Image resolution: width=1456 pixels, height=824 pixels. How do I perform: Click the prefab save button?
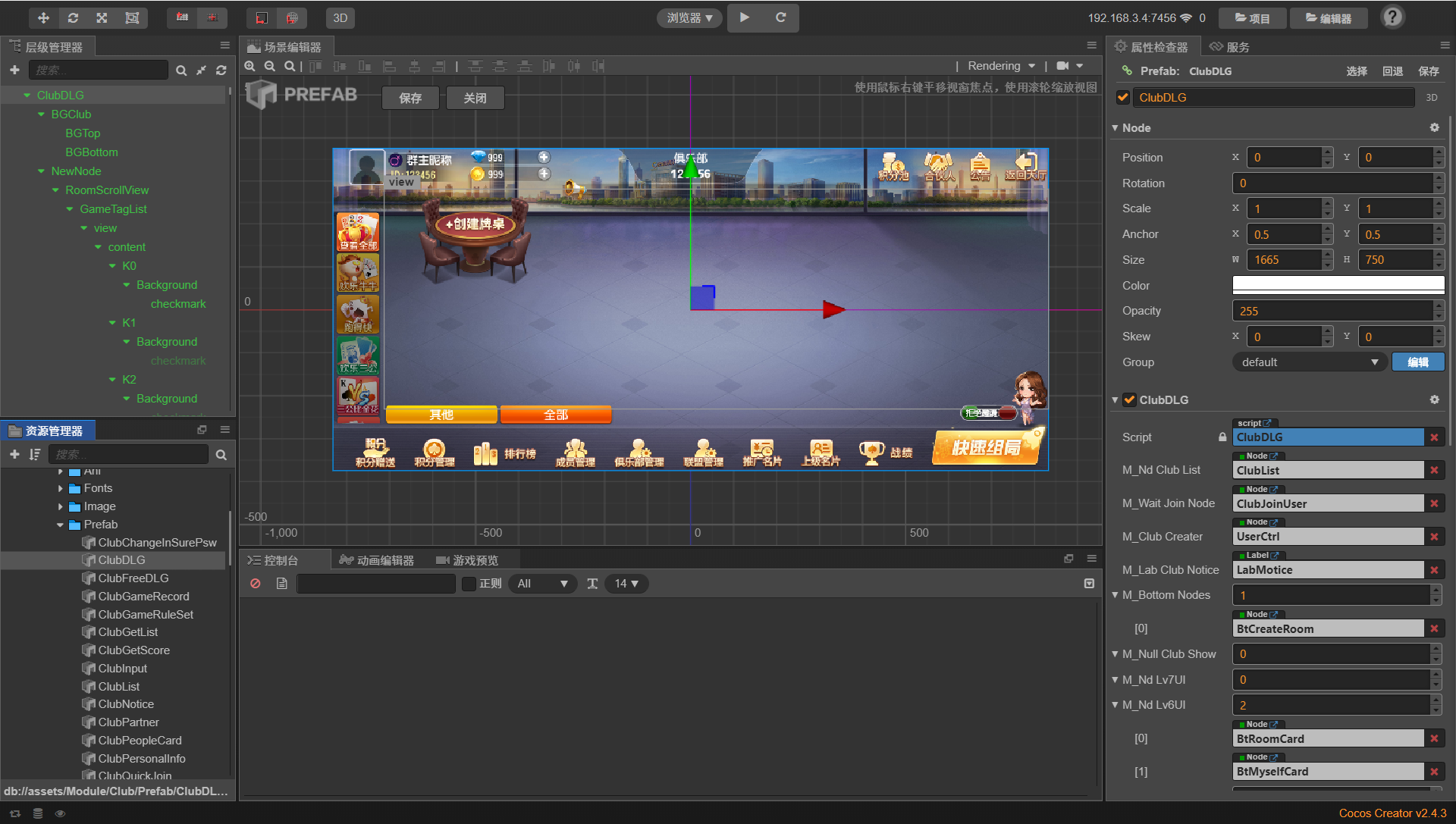pos(410,99)
